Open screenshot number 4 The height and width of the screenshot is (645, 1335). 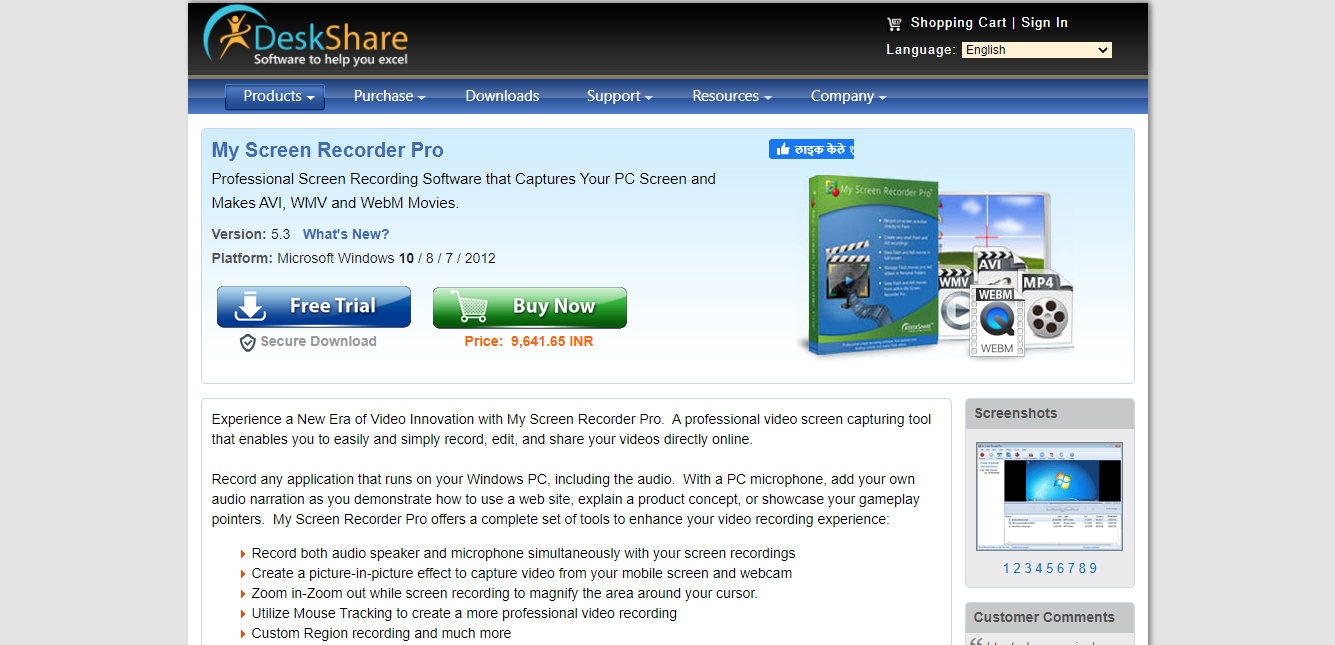point(1039,568)
